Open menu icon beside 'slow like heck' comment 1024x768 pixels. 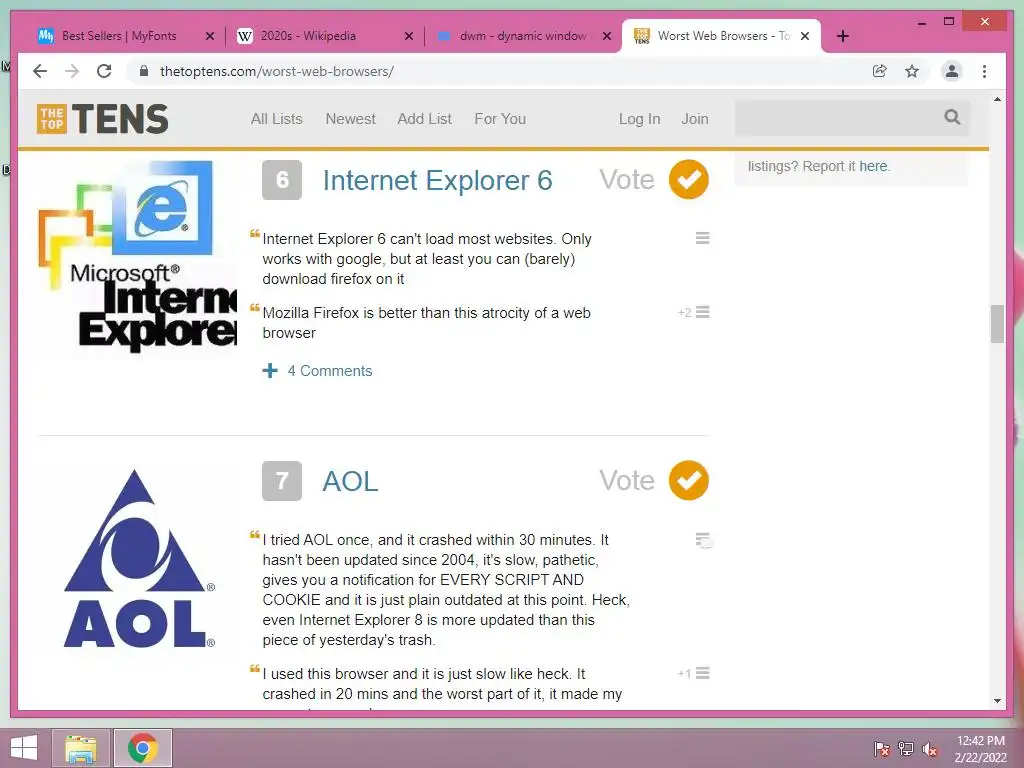coord(702,673)
